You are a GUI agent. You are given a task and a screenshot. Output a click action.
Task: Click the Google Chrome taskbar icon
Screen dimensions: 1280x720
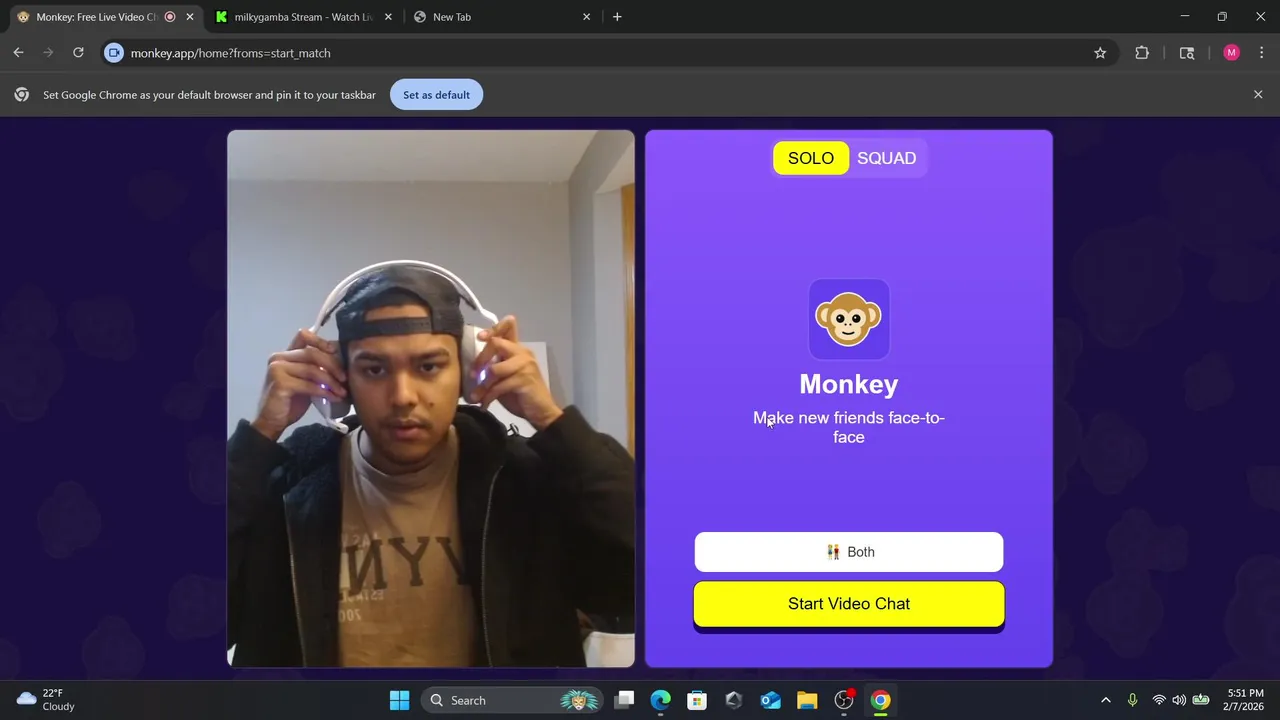point(880,700)
